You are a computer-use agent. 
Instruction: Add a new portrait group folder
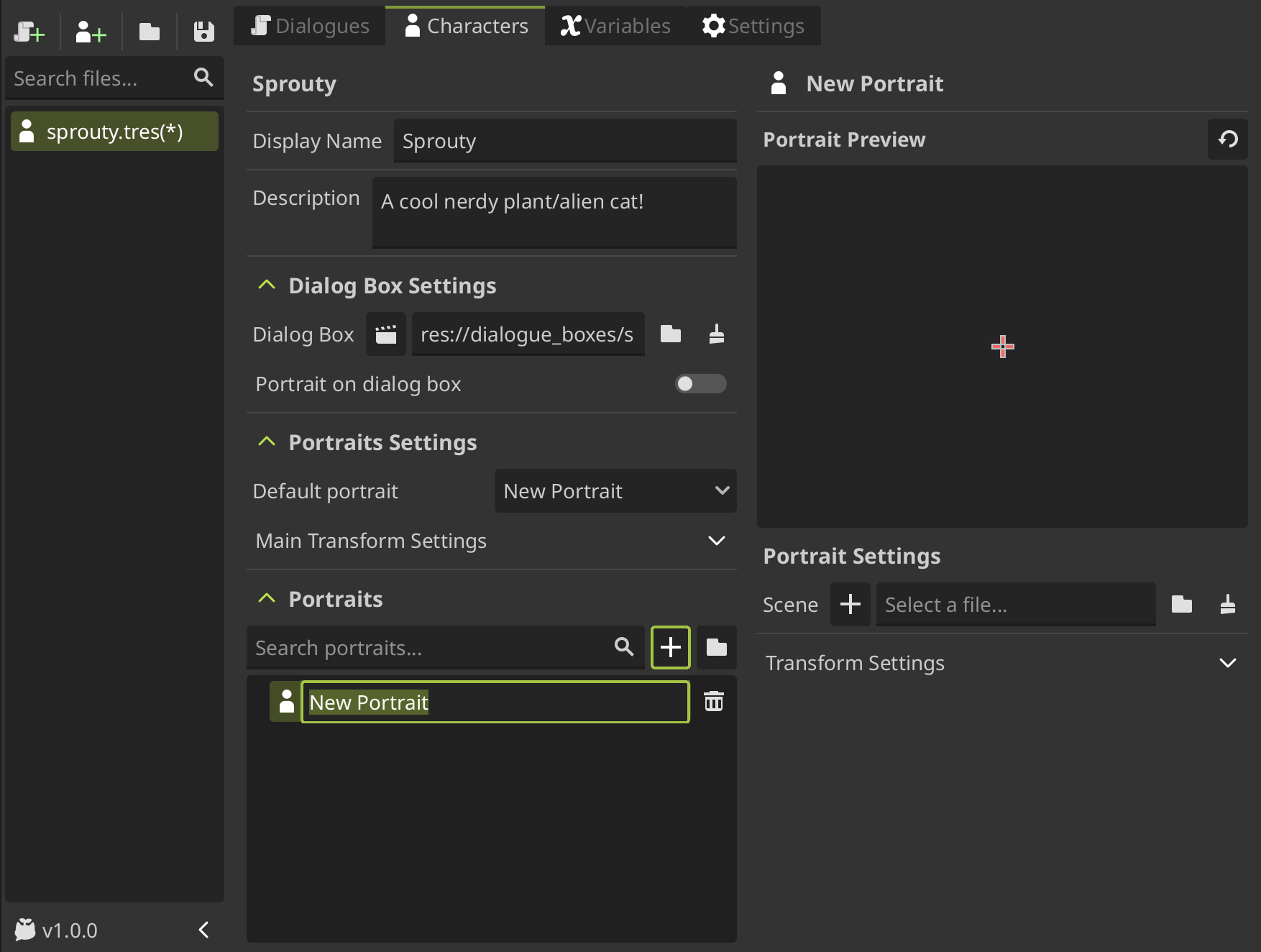tap(716, 647)
